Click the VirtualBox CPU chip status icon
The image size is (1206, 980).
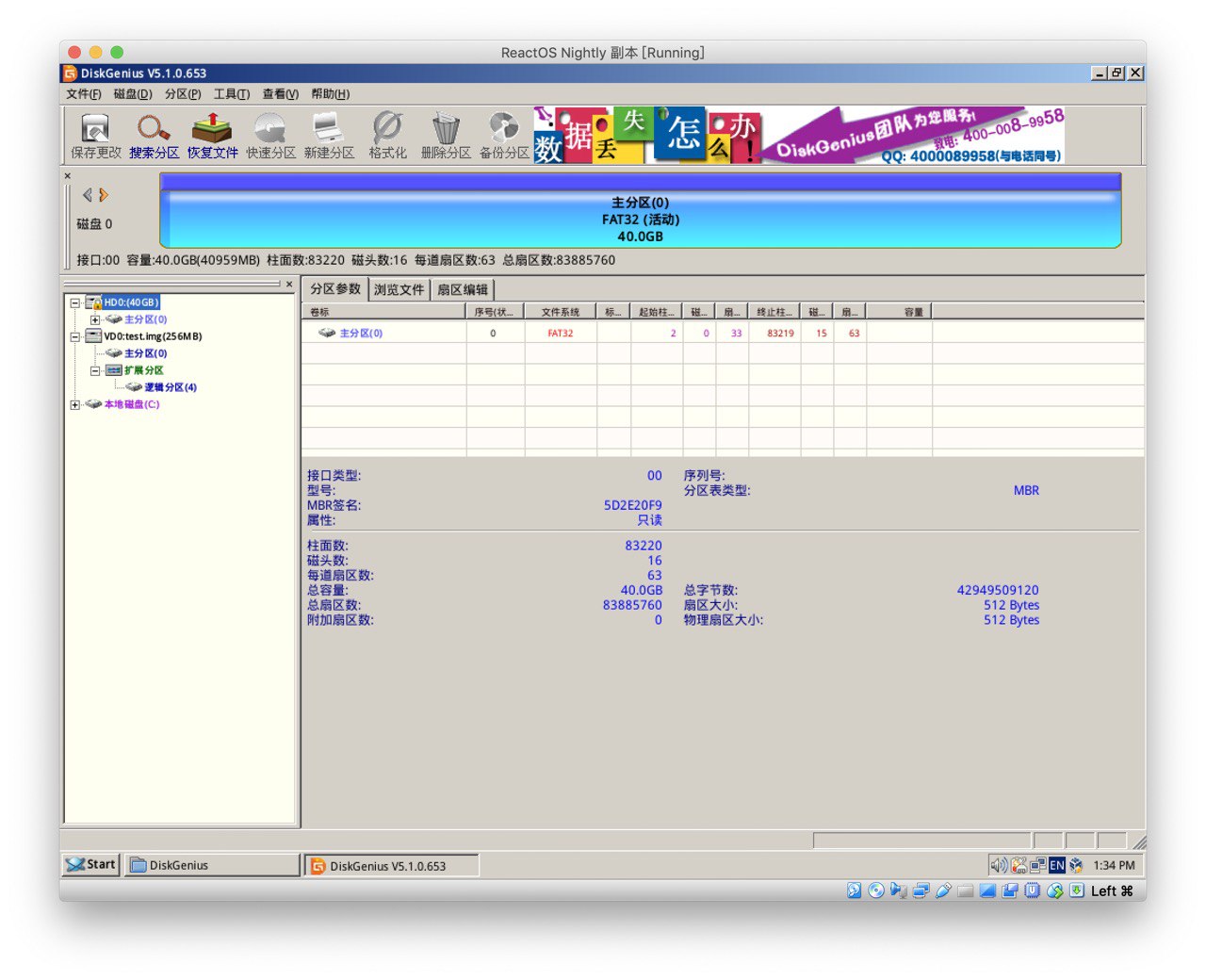[x=1033, y=890]
